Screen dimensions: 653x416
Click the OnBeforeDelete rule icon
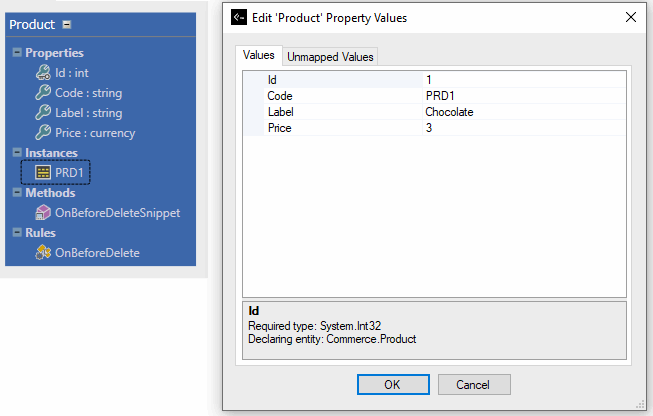43,253
